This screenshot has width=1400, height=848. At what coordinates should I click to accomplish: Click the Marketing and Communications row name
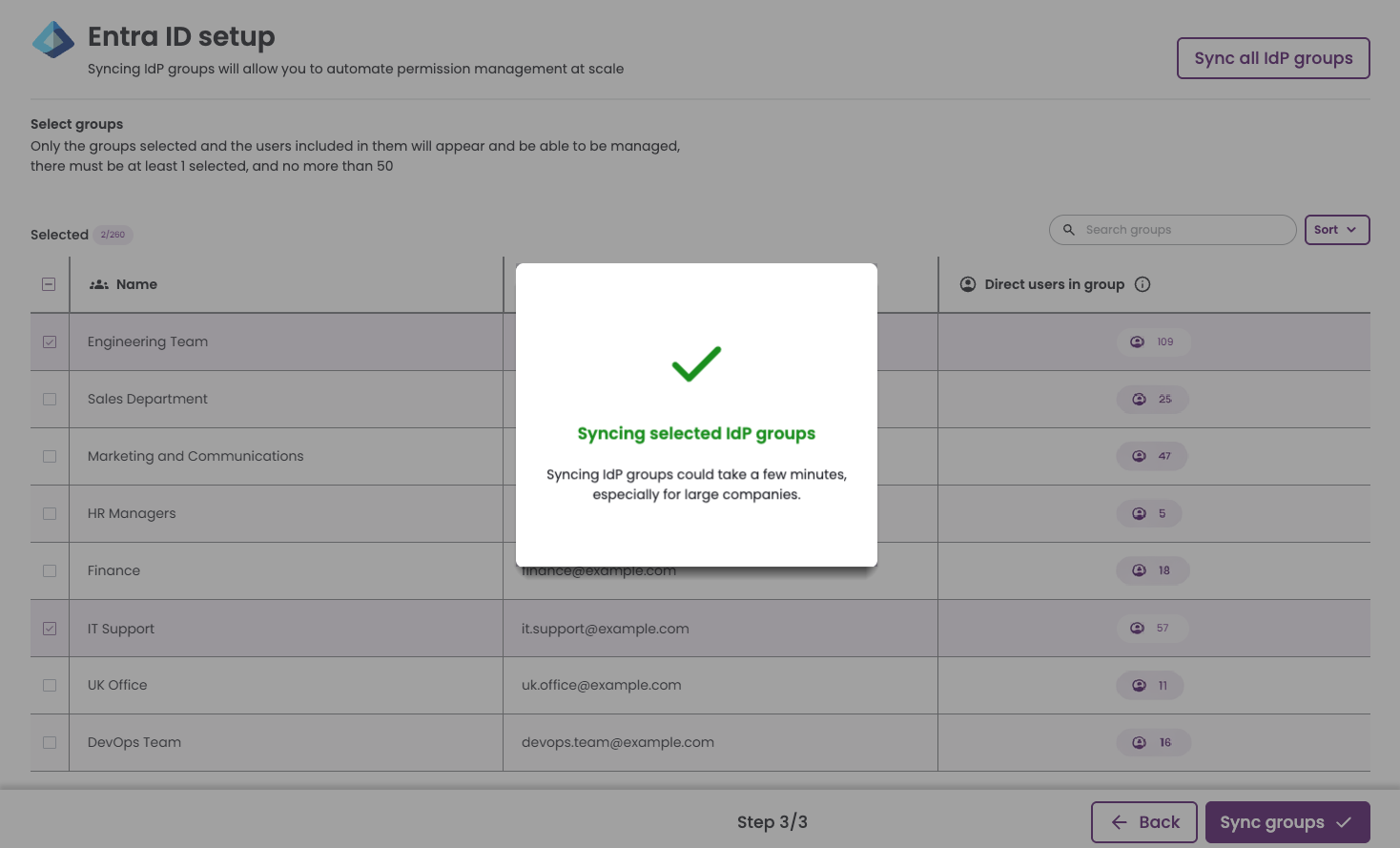196,456
